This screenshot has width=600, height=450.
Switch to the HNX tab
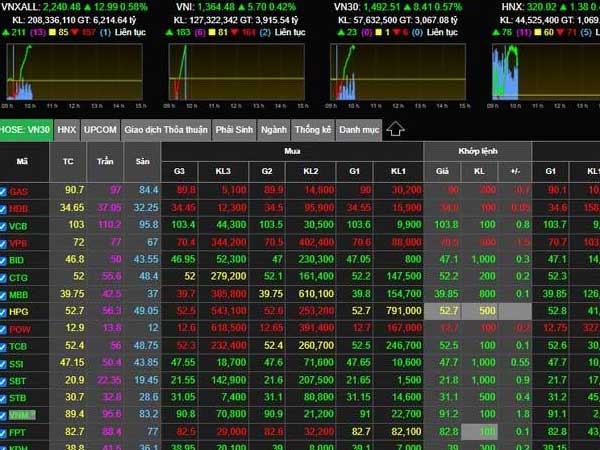coord(67,130)
